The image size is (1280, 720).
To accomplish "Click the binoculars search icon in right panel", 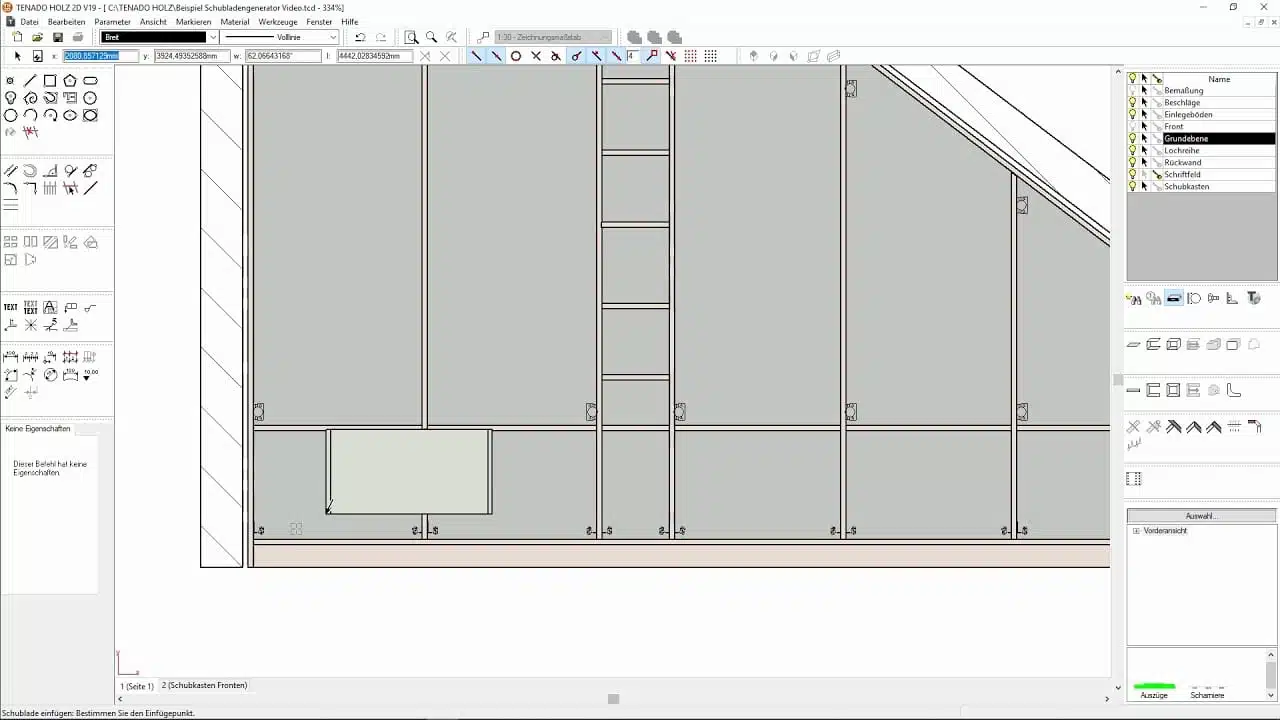I will coord(1134,298).
